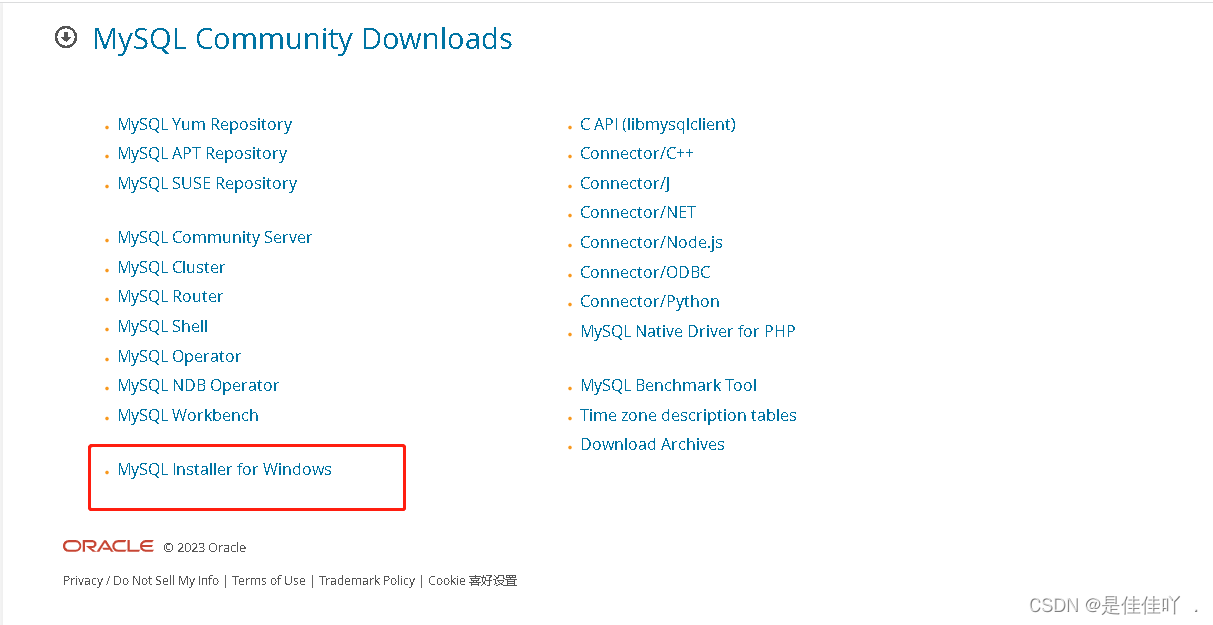Open Time zone description tables
Viewport: 1213px width, 625px height.
click(x=688, y=415)
